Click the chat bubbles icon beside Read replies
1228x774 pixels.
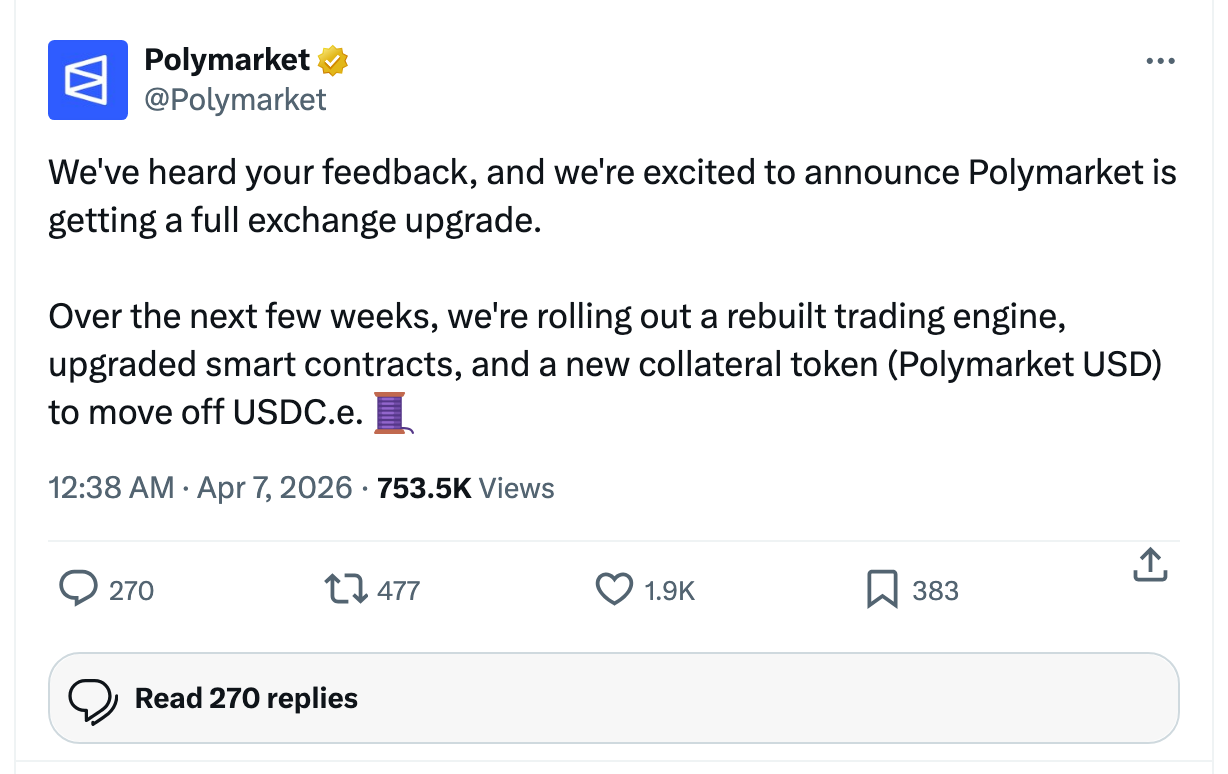tap(93, 698)
